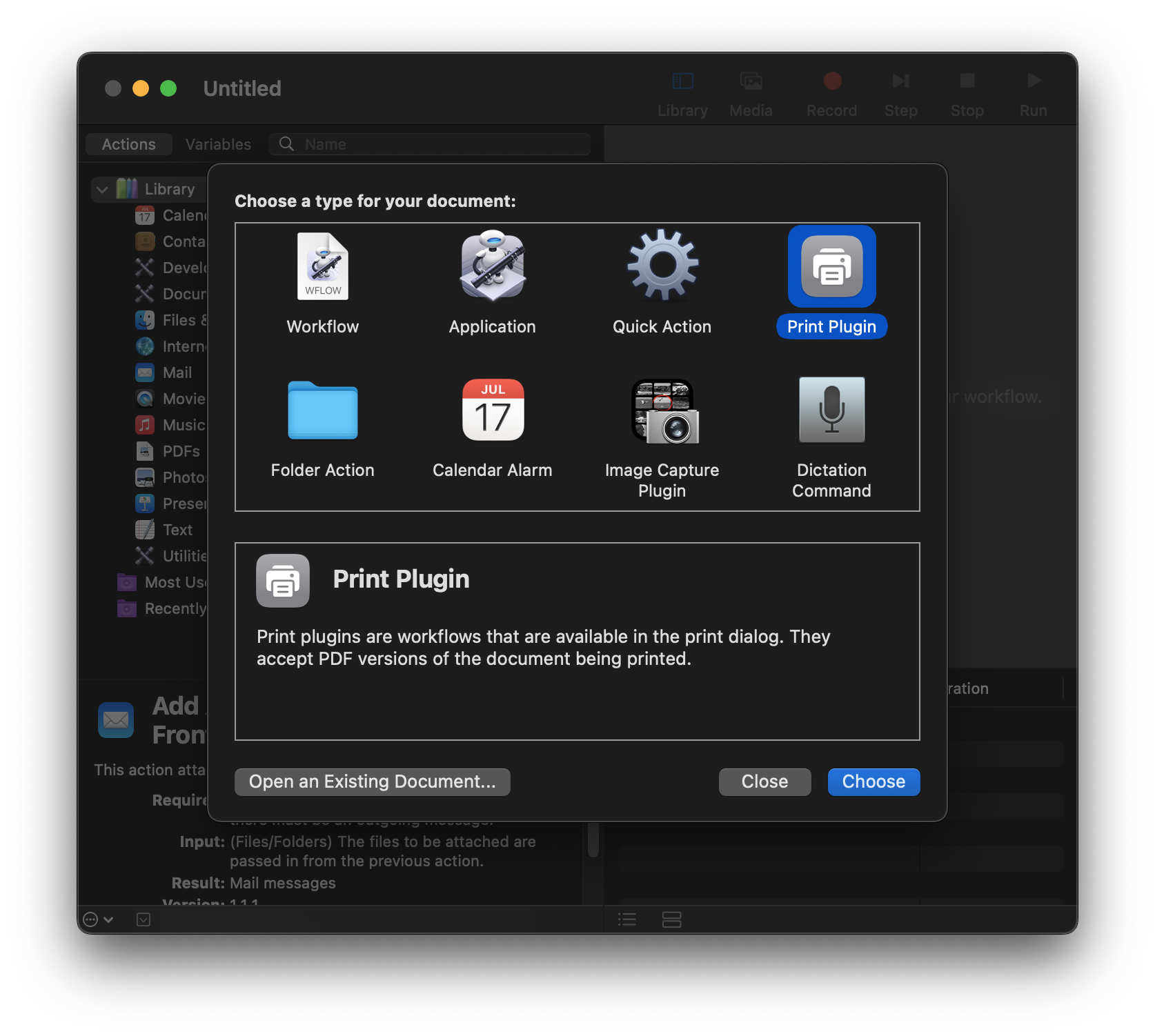Select the Recently Added smart folder
Image resolution: width=1155 pixels, height=1036 pixels.
163,608
